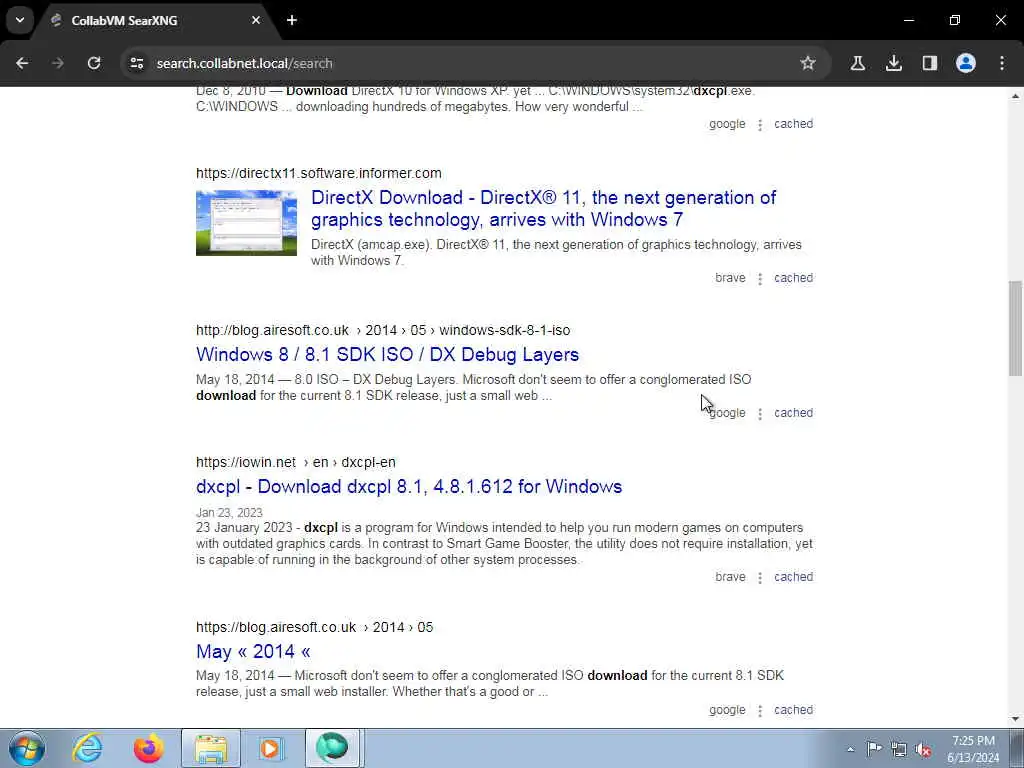Expand options menu for the DirectX 10 result

[x=760, y=125]
